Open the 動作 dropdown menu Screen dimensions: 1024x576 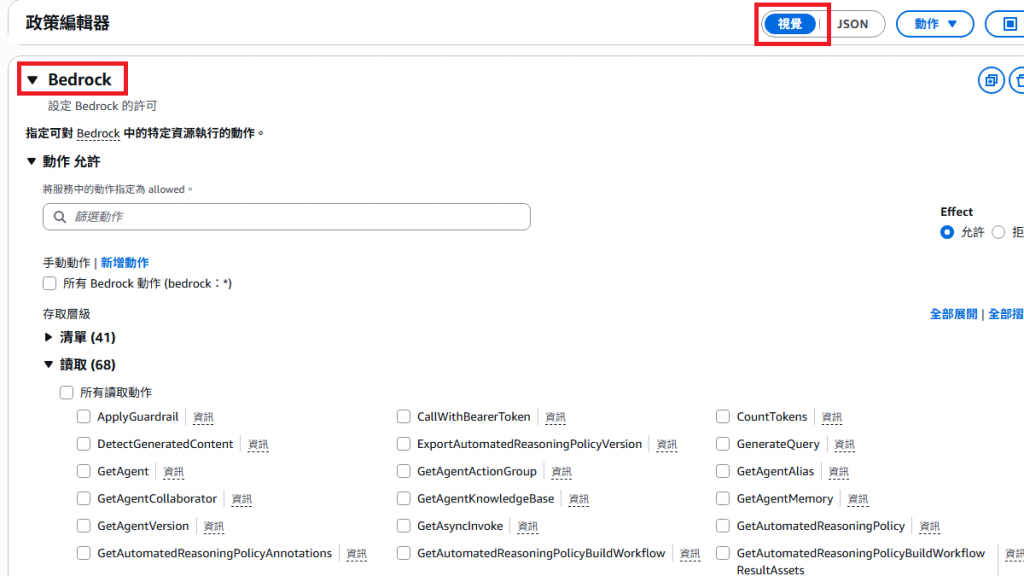(935, 24)
